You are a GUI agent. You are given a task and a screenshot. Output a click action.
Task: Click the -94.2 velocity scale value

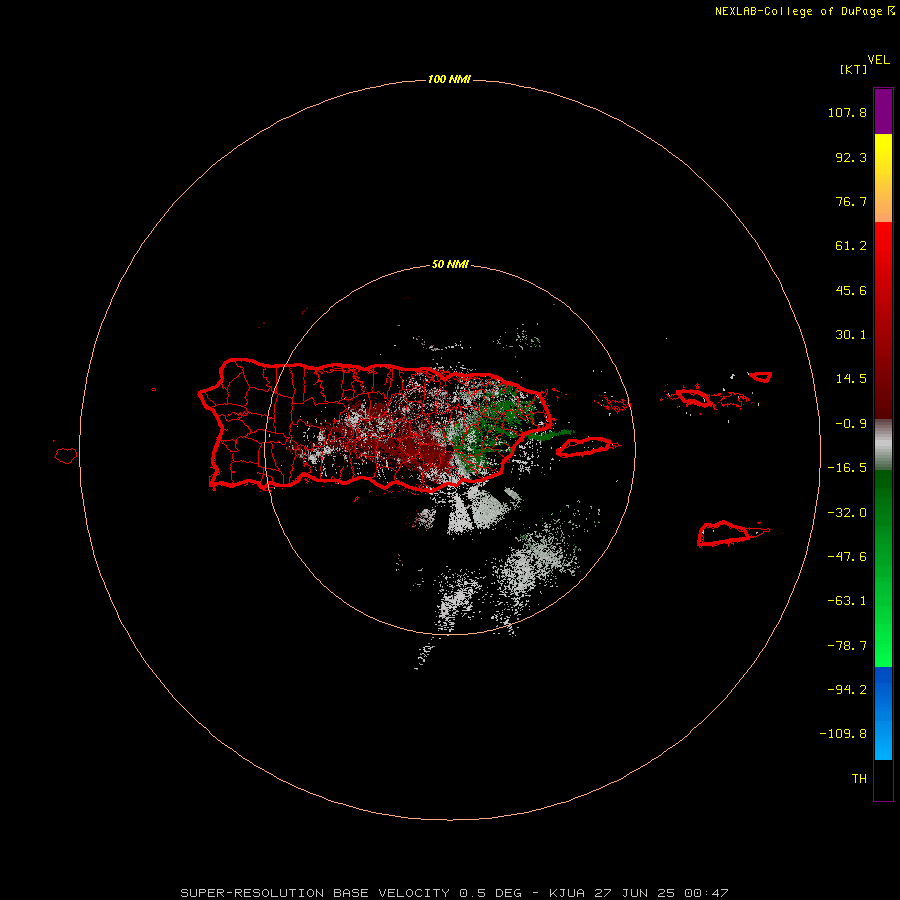pyautogui.click(x=847, y=690)
